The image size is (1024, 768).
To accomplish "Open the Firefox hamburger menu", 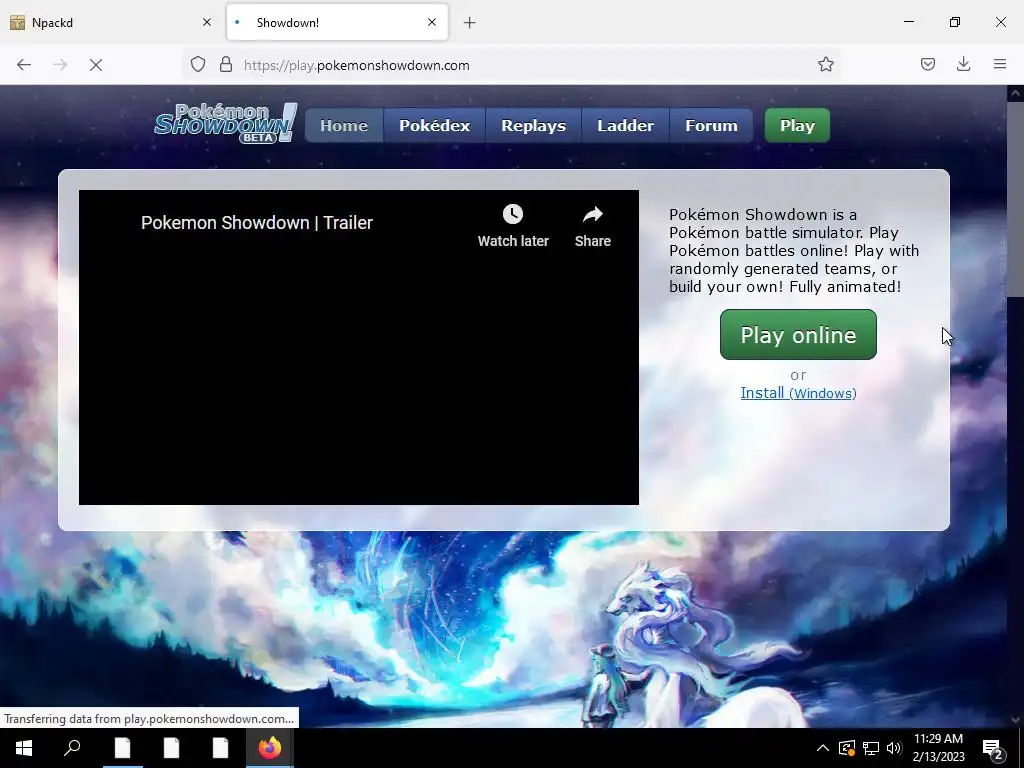I will [x=1000, y=64].
